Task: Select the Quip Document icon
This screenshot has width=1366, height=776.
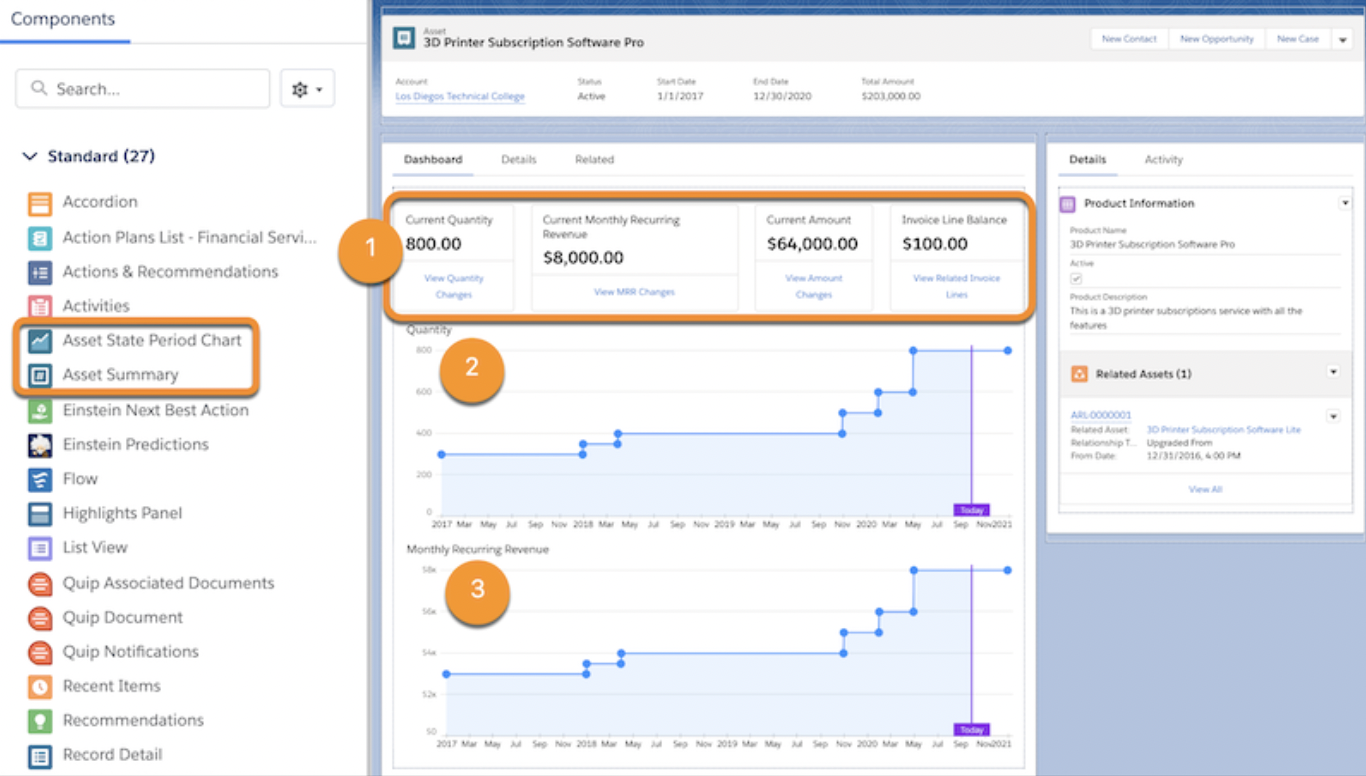Action: point(40,618)
